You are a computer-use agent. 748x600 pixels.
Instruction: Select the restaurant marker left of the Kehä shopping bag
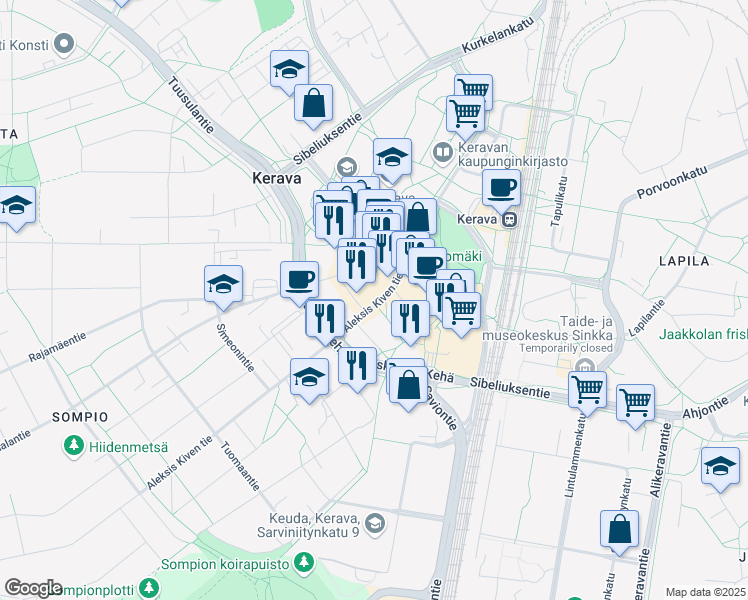click(x=357, y=367)
